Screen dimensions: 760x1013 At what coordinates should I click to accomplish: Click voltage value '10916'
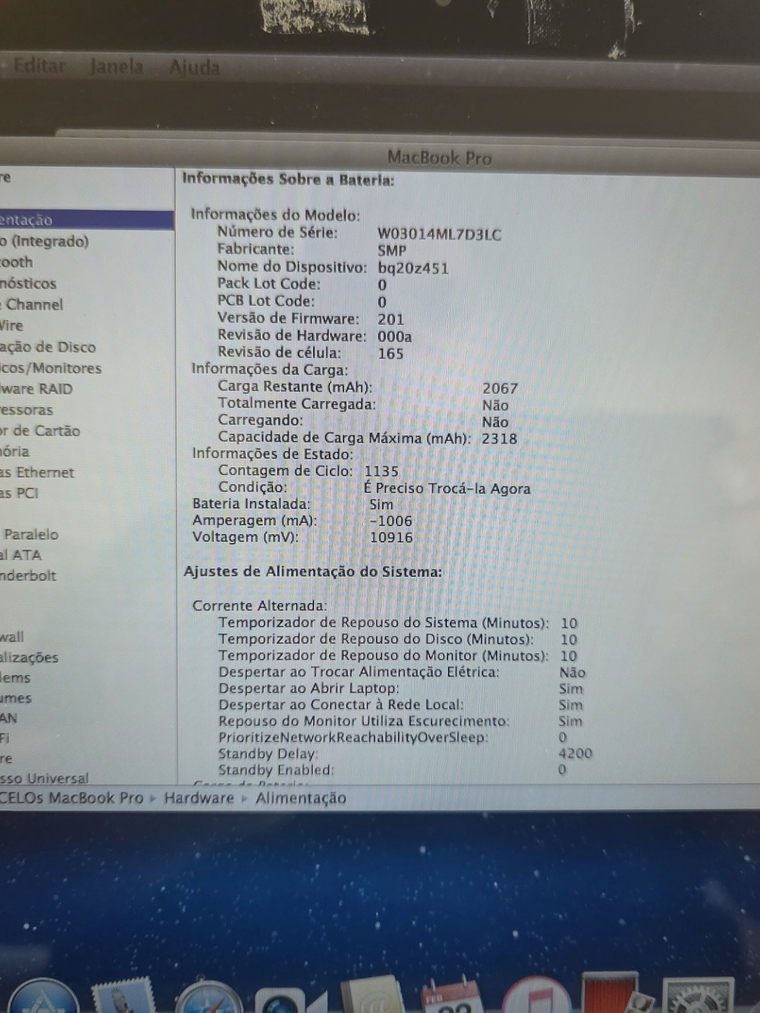click(391, 538)
